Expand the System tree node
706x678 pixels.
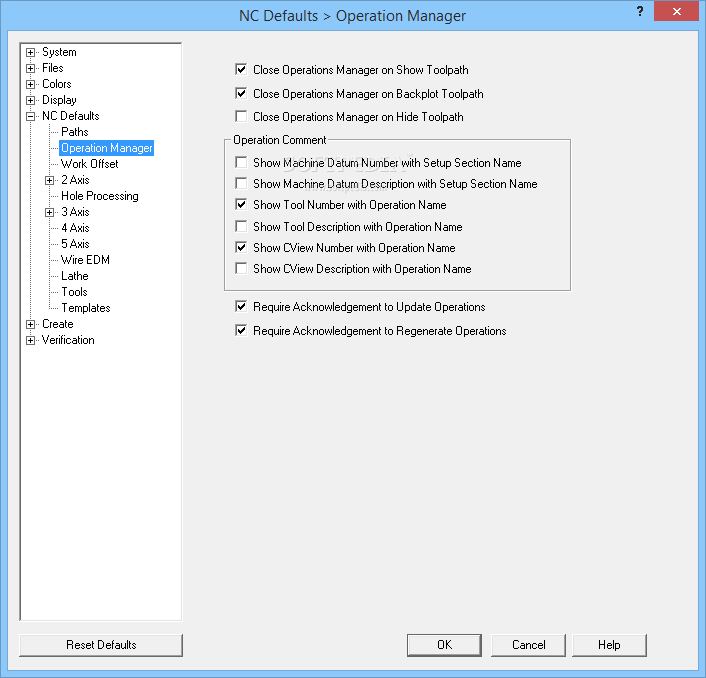pyautogui.click(x=30, y=52)
